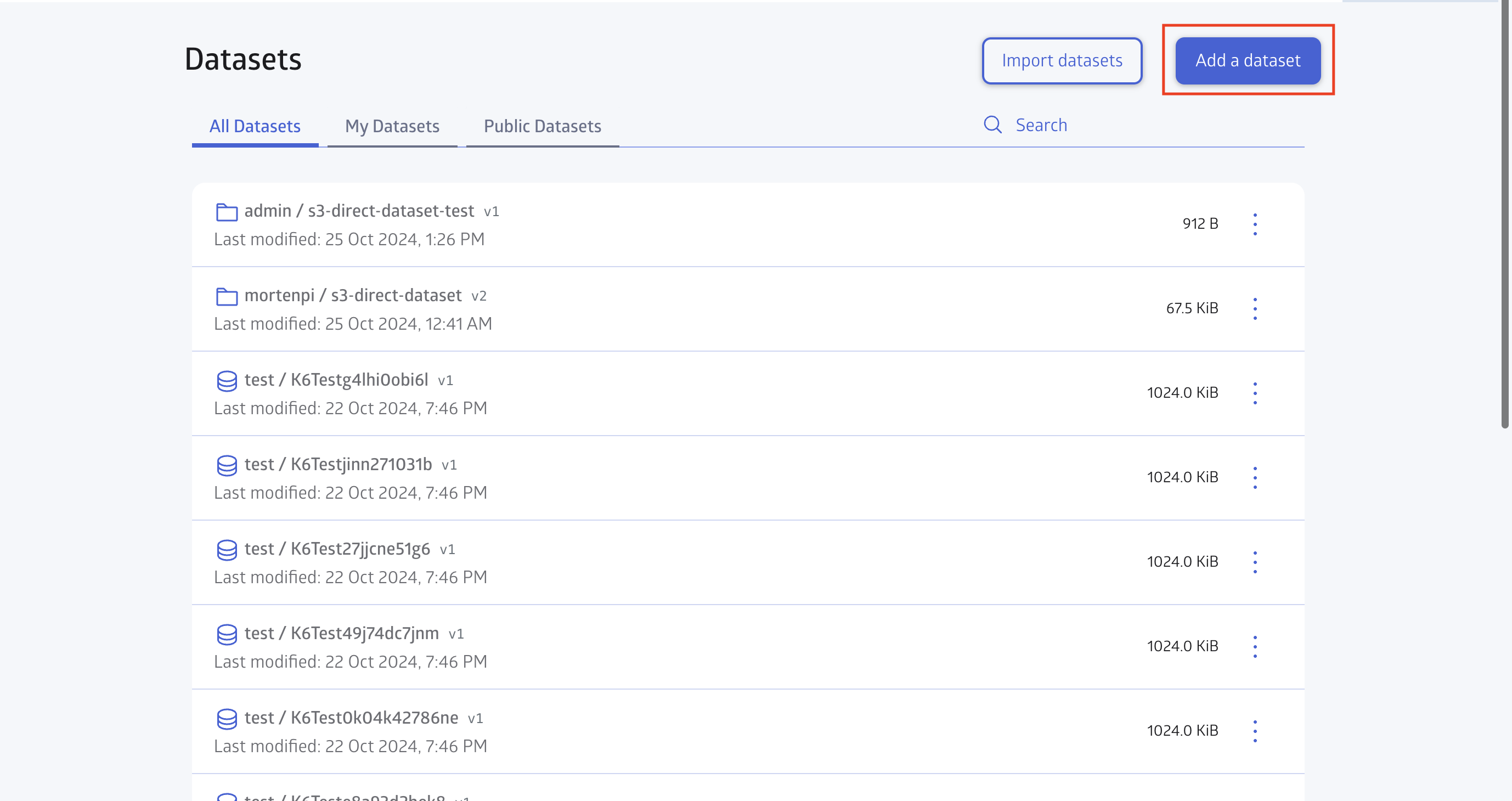
Task: Click the v1 label of s3-direct-dataset-test
Action: (491, 211)
